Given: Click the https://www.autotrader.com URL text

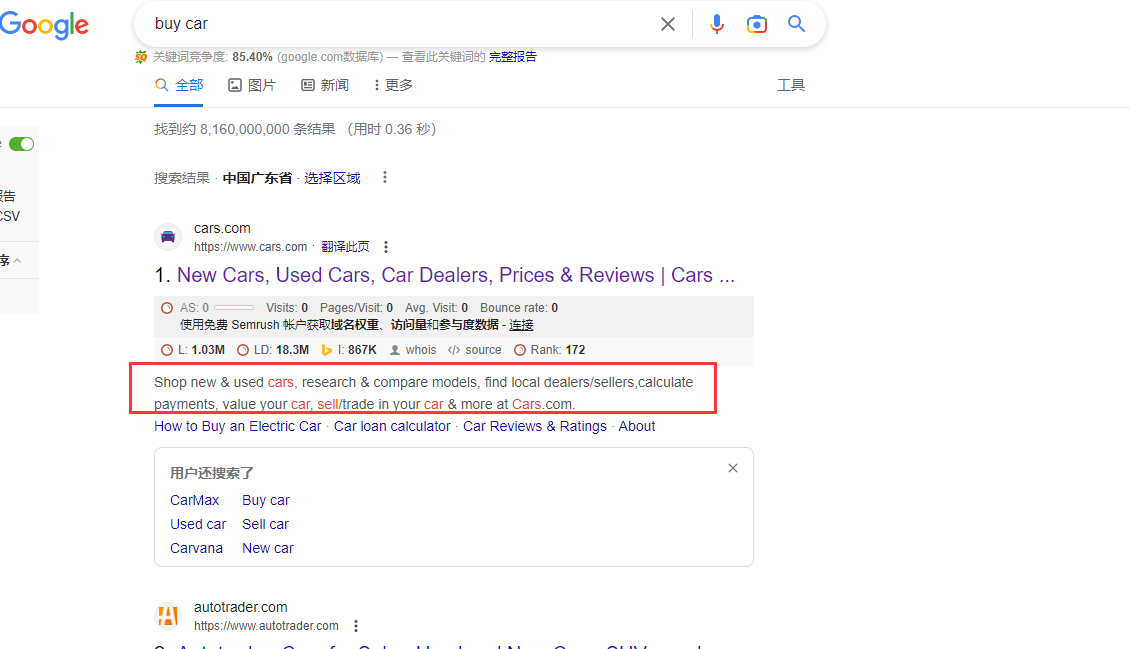Looking at the screenshot, I should 266,626.
